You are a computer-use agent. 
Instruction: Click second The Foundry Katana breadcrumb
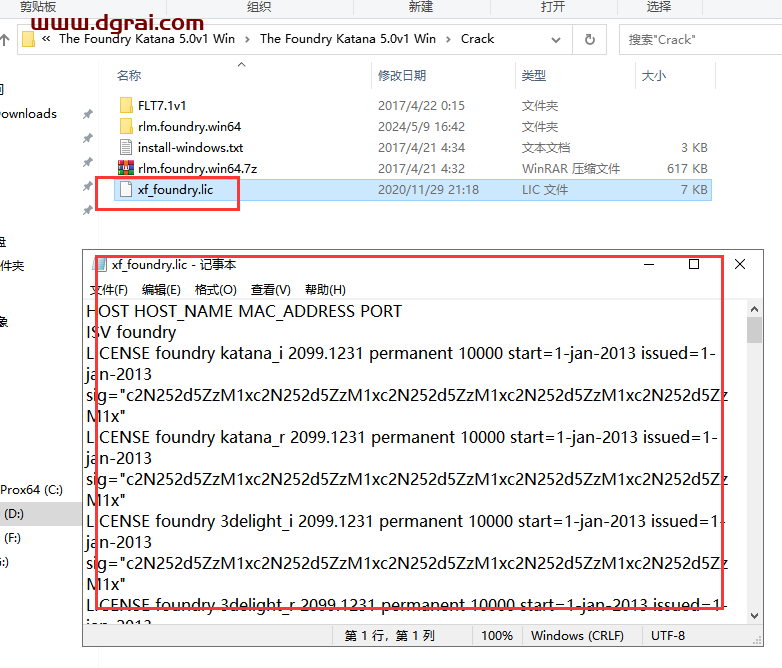click(x=348, y=39)
